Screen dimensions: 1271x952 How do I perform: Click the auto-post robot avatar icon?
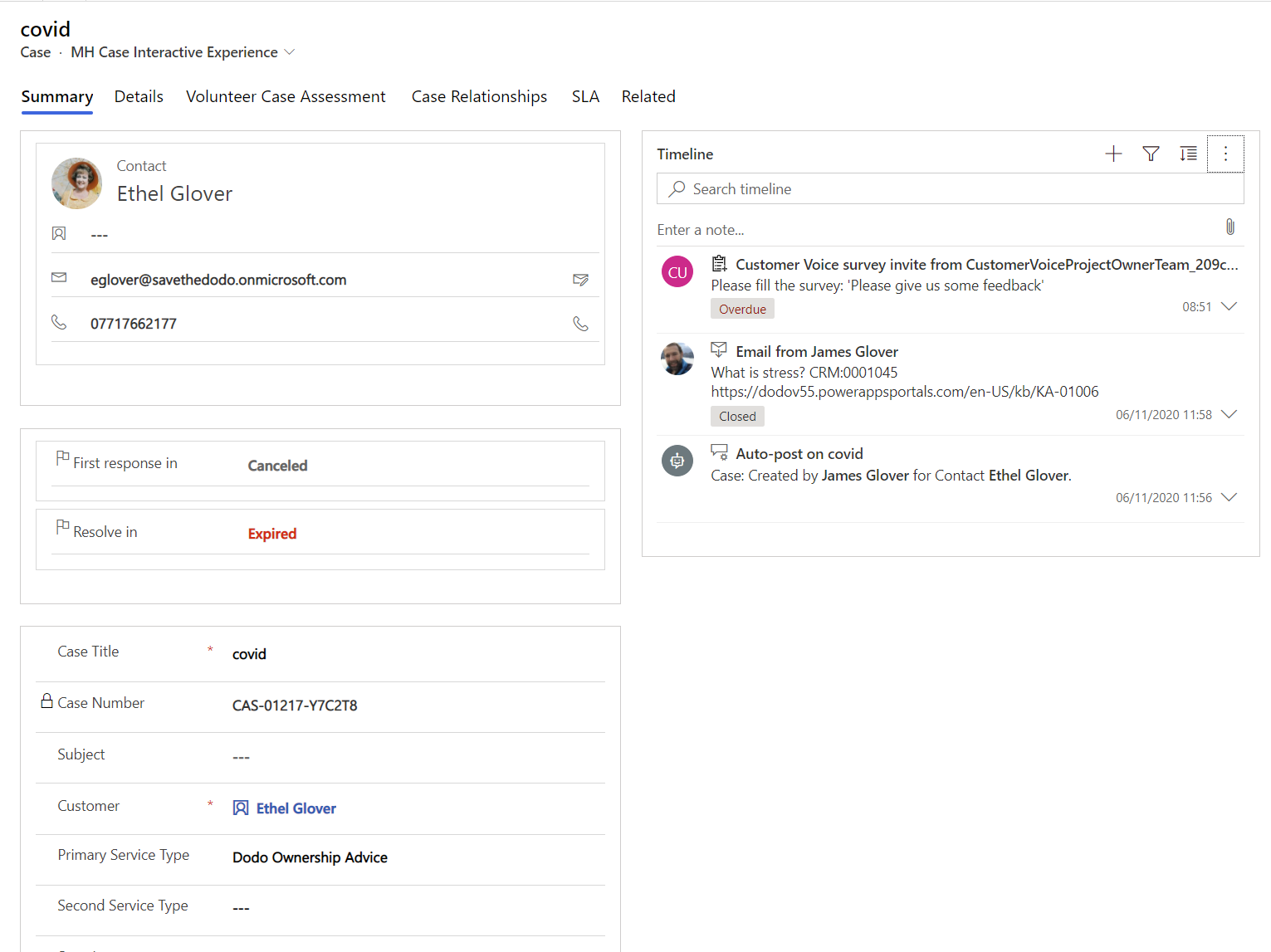pyautogui.click(x=677, y=461)
